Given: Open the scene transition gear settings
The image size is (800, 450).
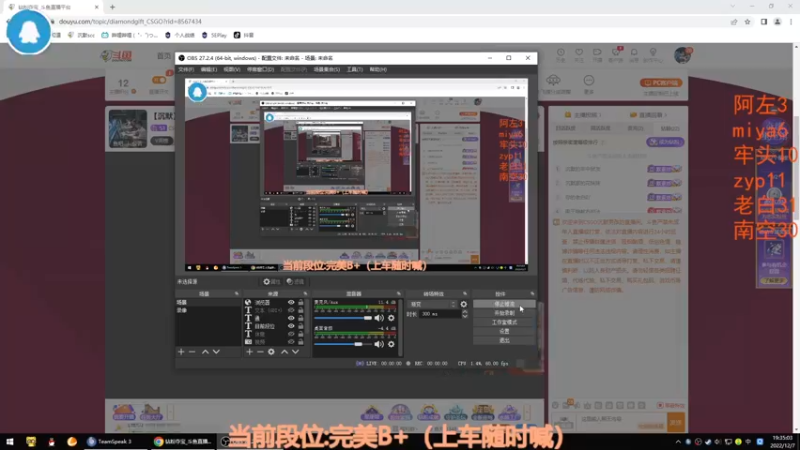Looking at the screenshot, I should [463, 304].
